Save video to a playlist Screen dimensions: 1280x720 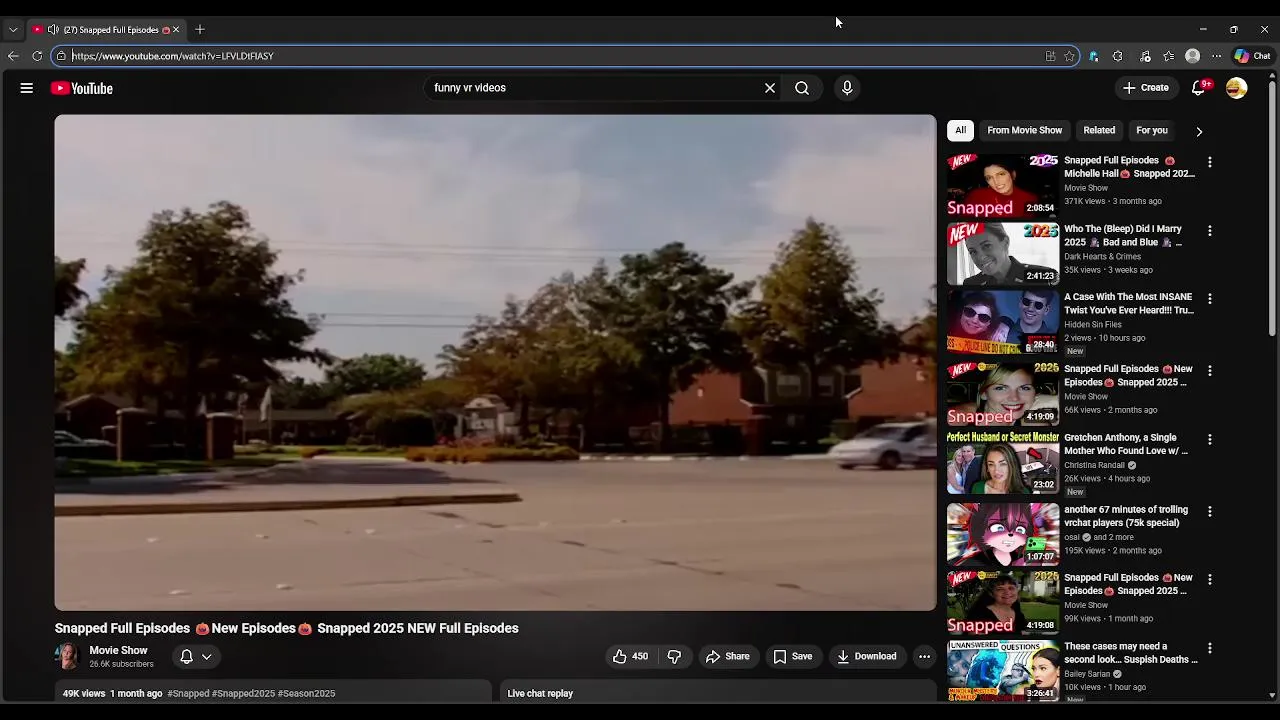coord(793,656)
